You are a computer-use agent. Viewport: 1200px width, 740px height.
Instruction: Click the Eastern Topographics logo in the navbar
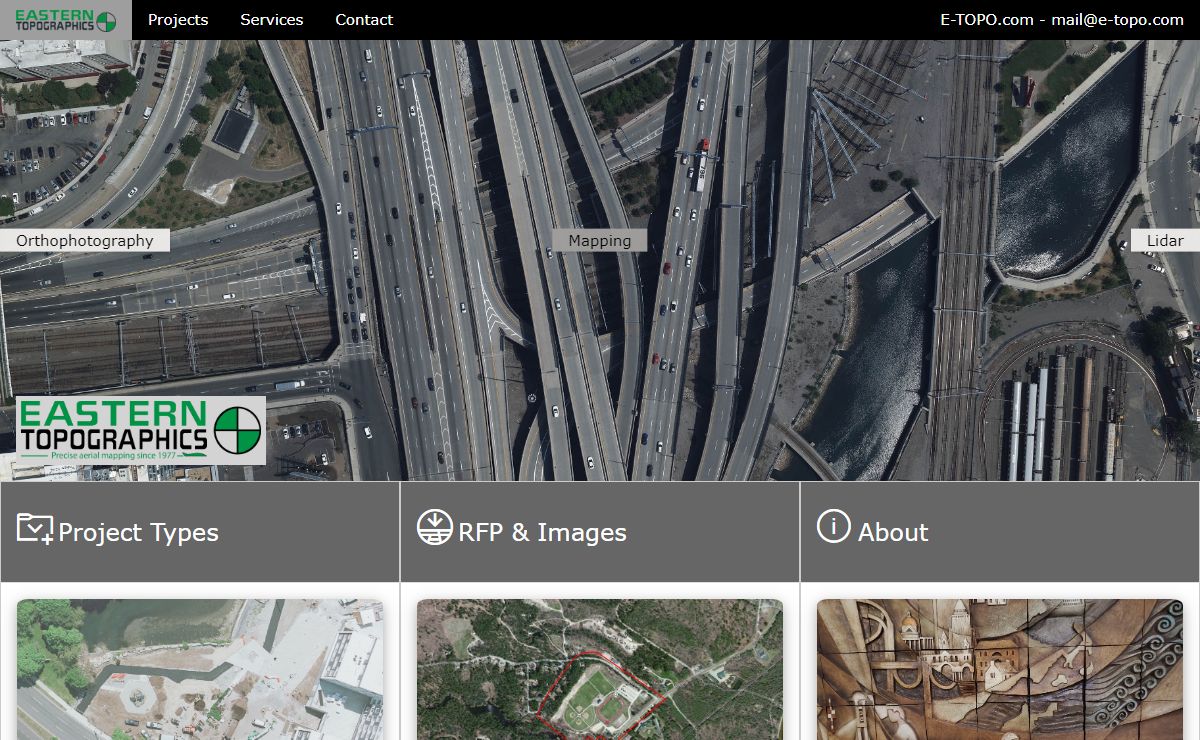point(65,20)
